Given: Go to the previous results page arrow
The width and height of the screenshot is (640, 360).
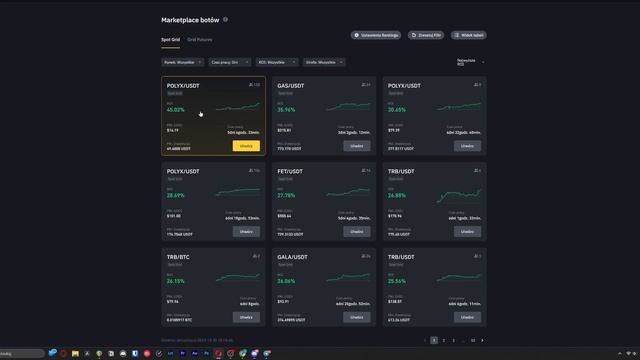Looking at the screenshot, I should [x=424, y=340].
